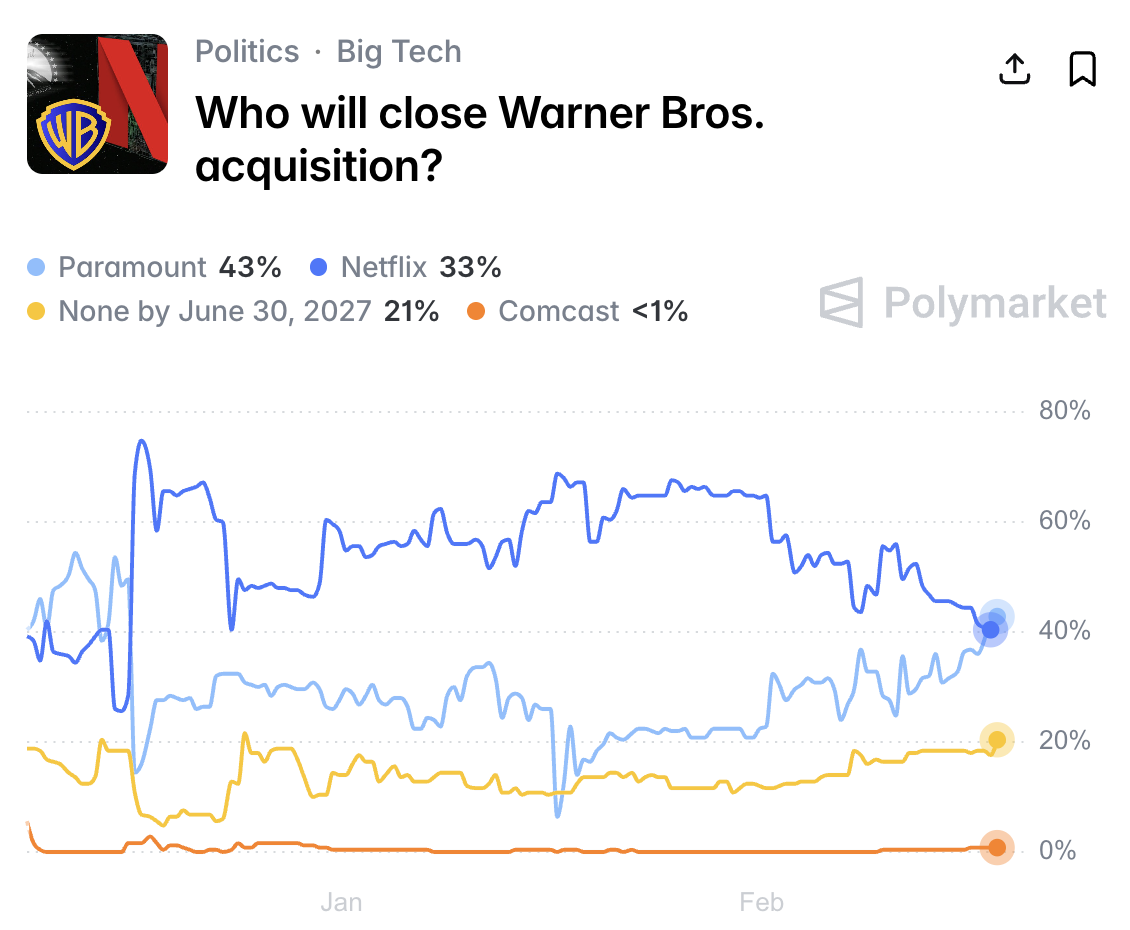Select the Netflix 33% legend label
Screen dimensions: 1130x930
pyautogui.click(x=421, y=268)
